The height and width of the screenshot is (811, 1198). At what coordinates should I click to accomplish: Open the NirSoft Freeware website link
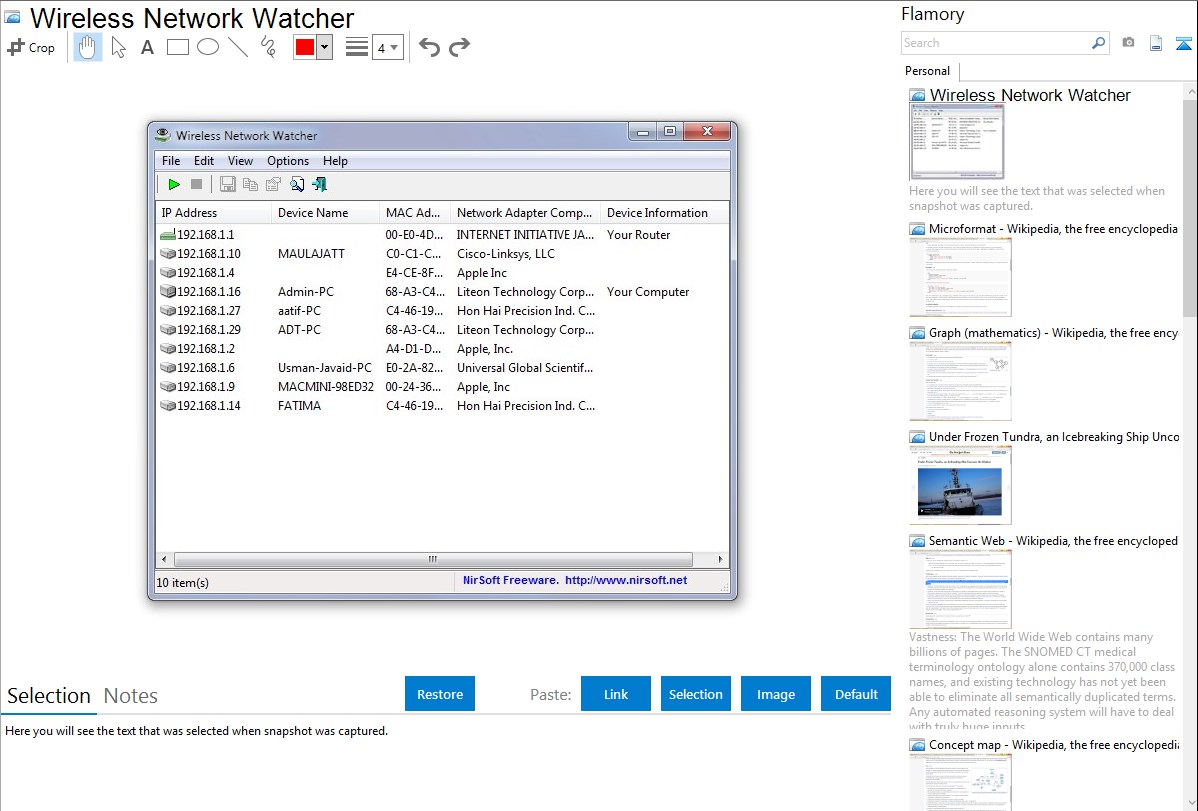click(575, 580)
